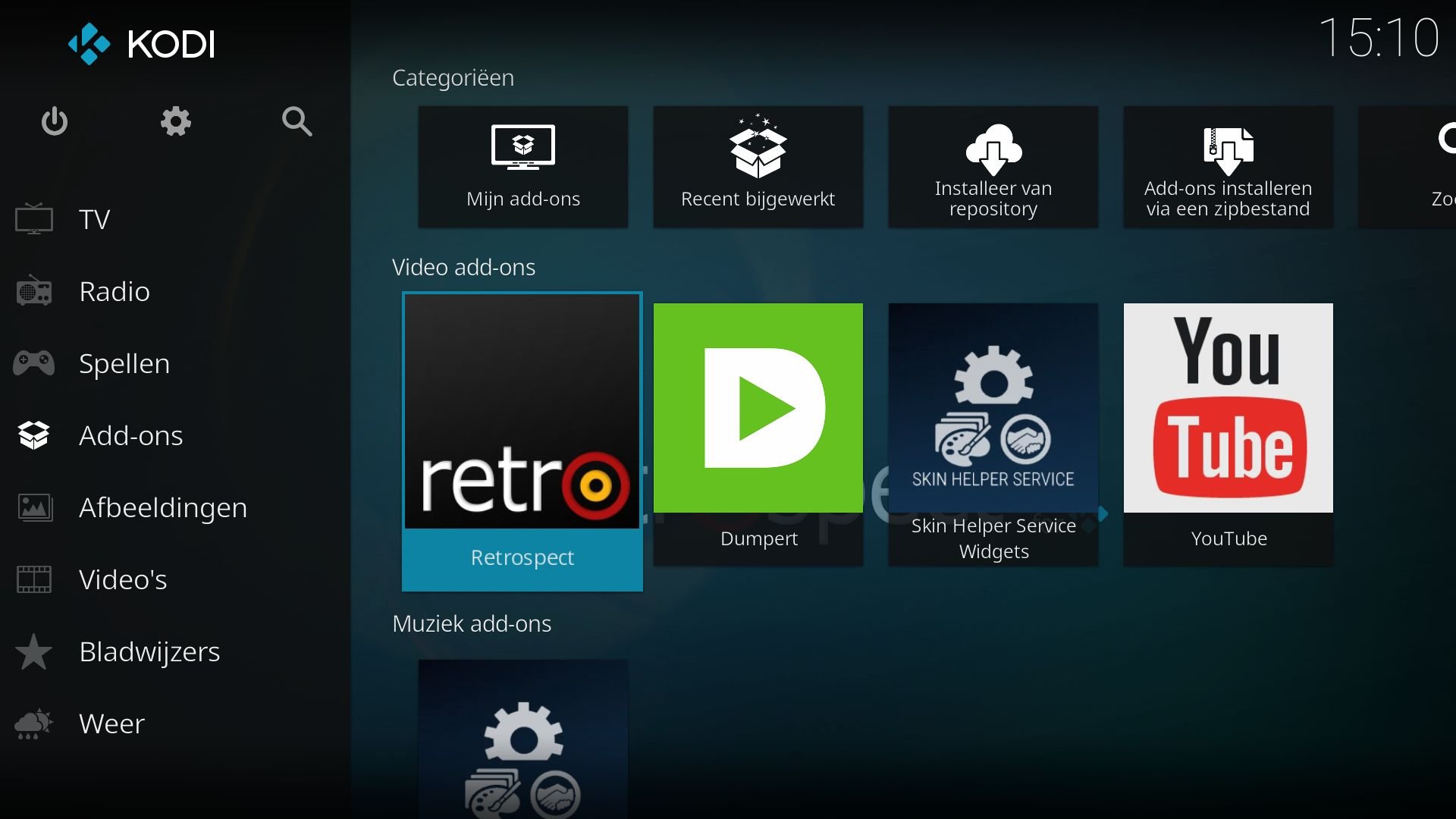
Task: Launch the YouTube add-on
Action: [1228, 409]
